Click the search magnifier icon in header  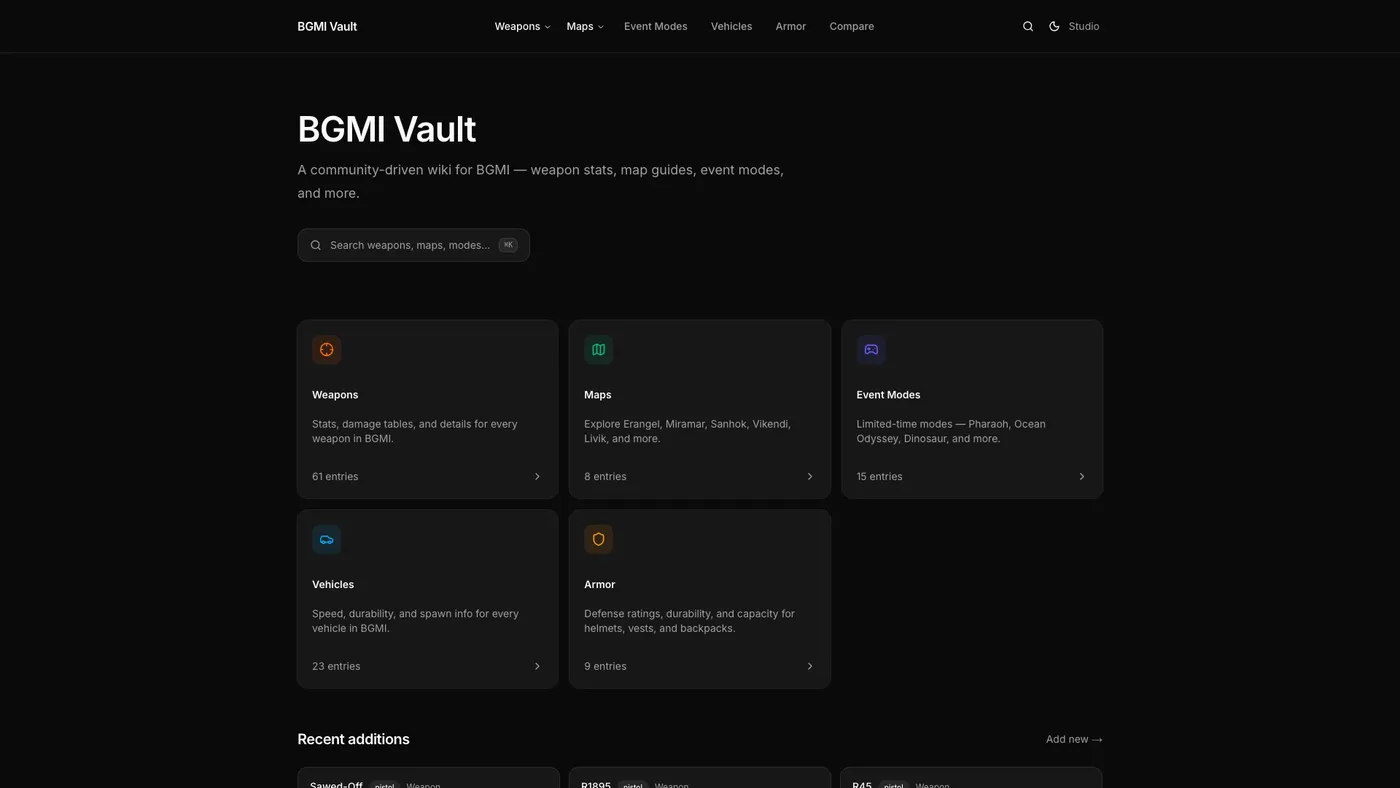pos(1028,27)
